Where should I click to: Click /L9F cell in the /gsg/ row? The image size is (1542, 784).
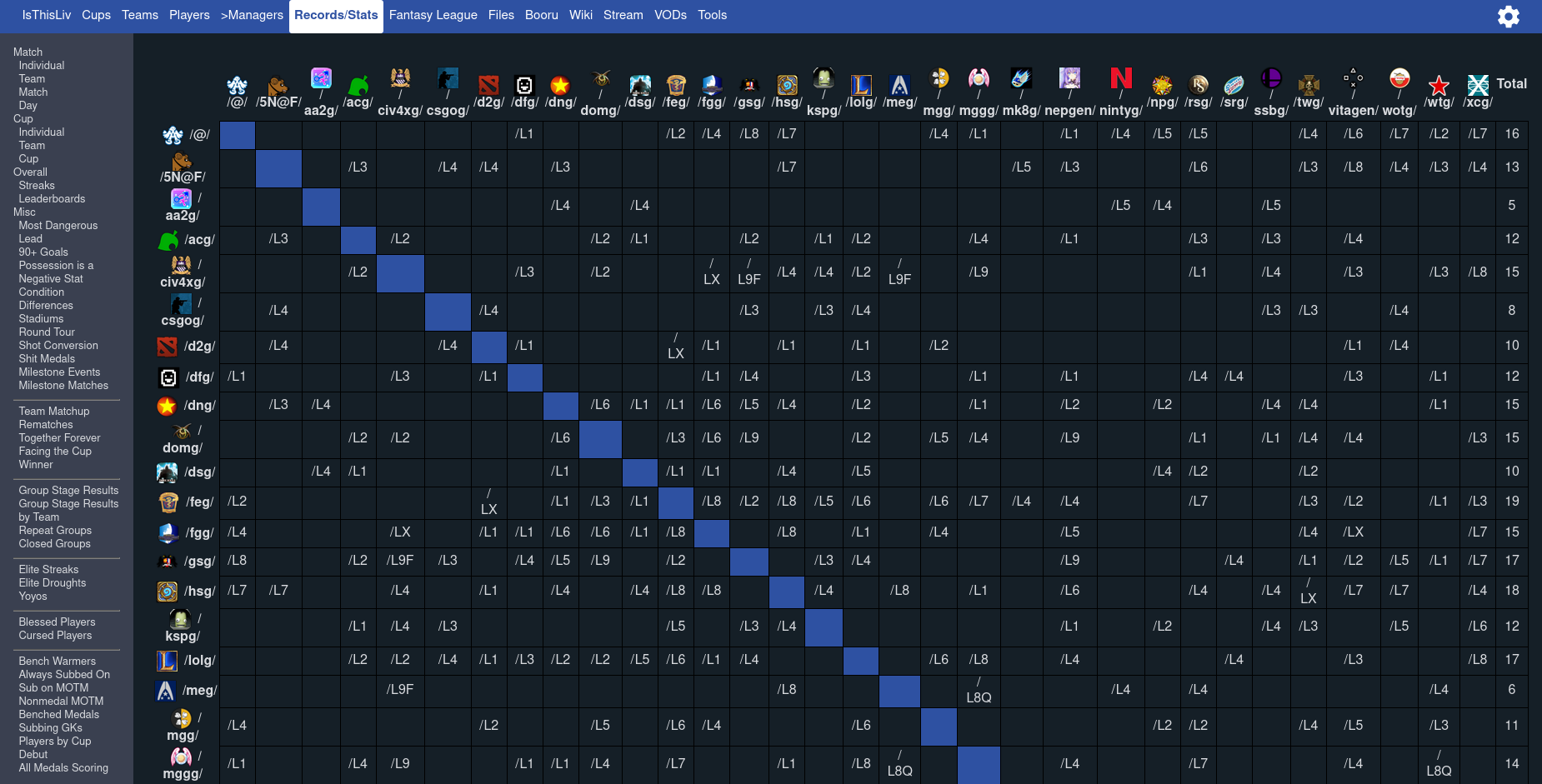[x=400, y=561]
